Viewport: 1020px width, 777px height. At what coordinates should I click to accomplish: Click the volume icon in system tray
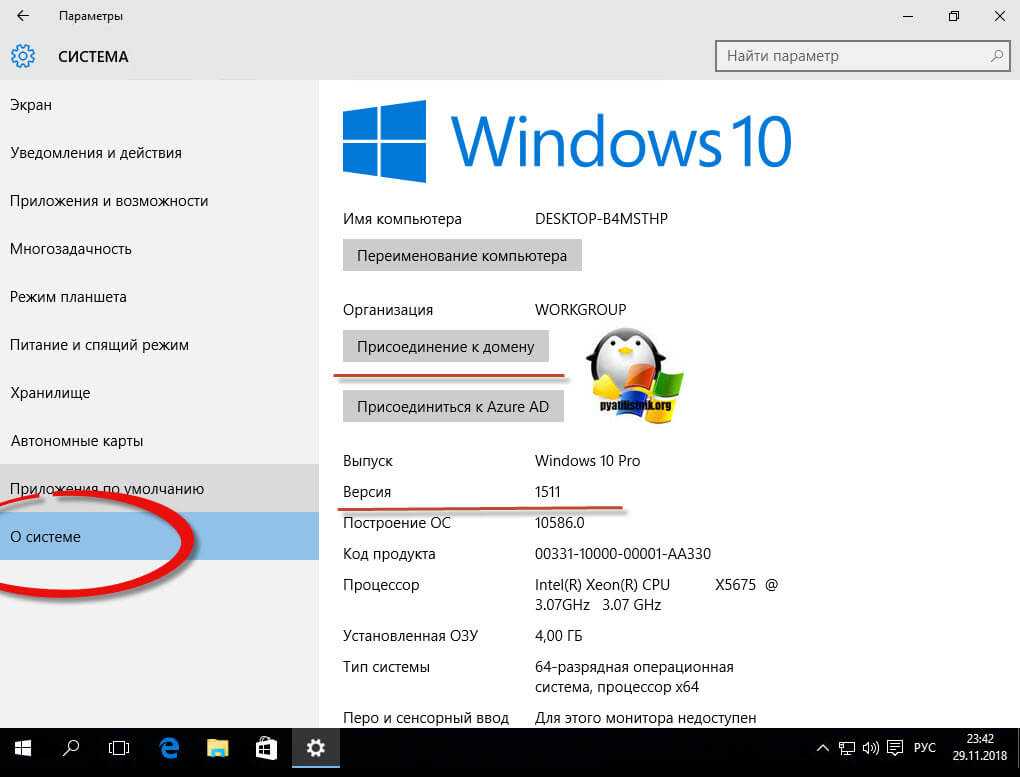point(870,748)
